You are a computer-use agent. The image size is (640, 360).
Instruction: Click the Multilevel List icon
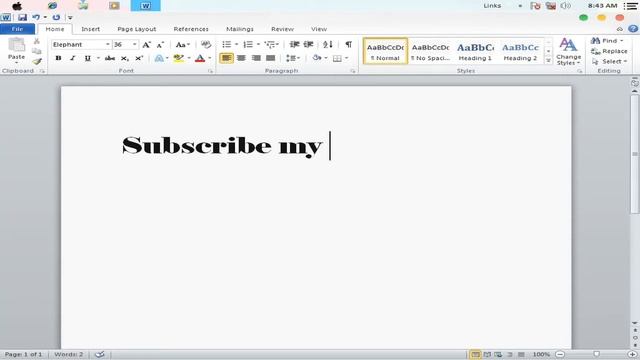(x=269, y=44)
